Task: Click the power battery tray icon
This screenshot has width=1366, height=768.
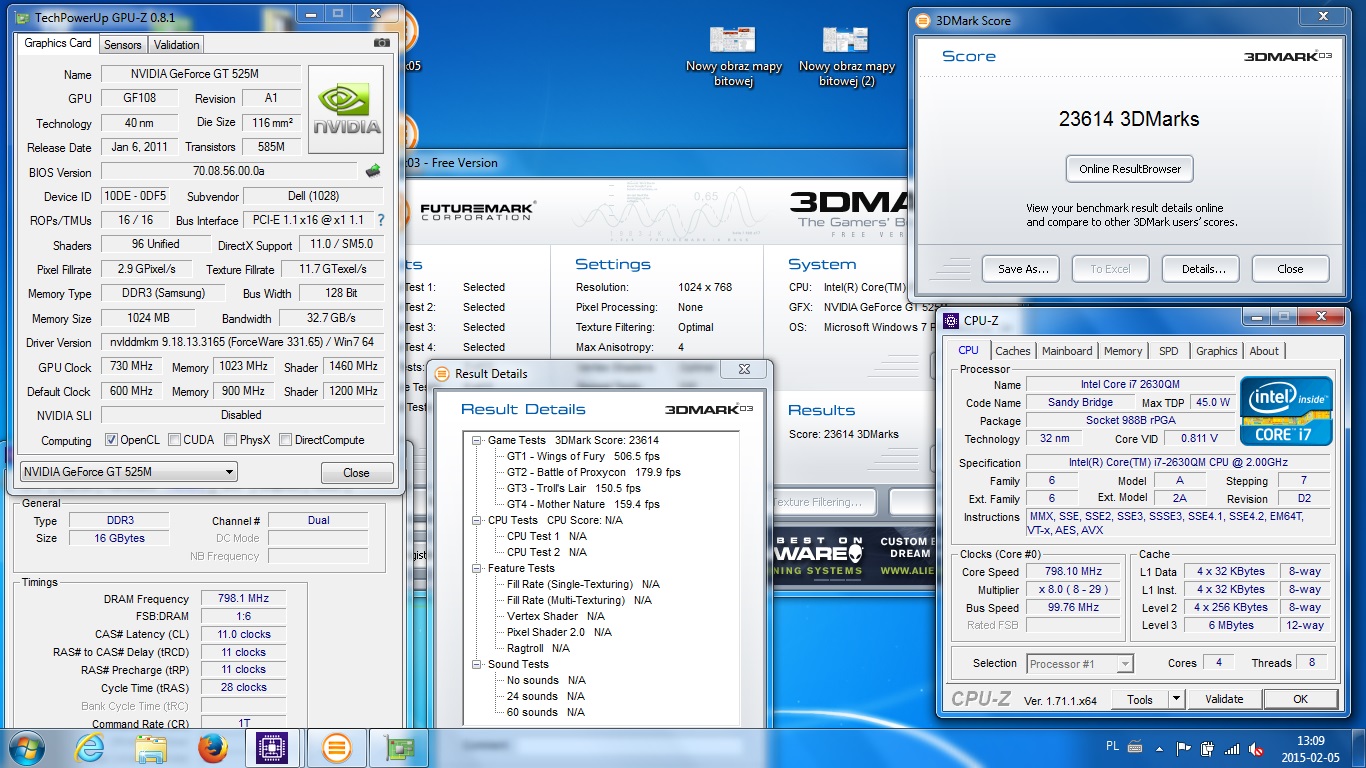Action: pos(1209,748)
